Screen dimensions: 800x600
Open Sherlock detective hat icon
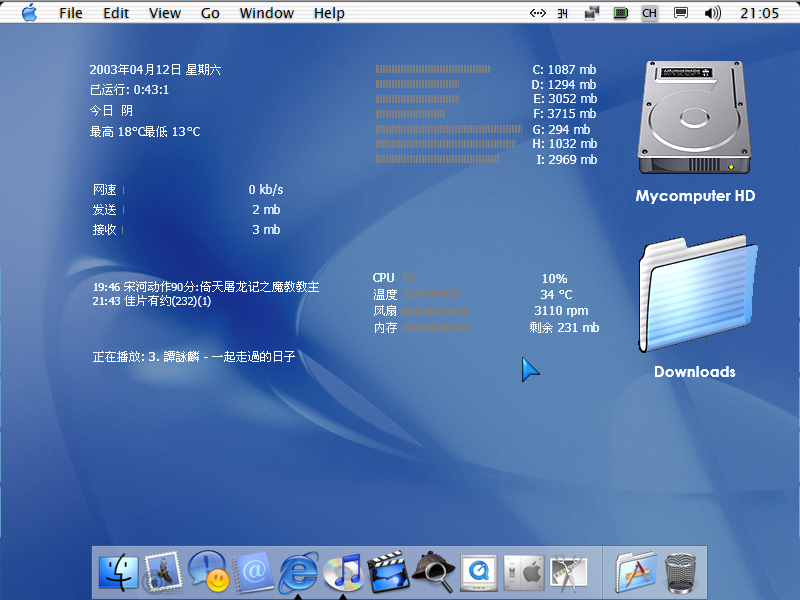[x=433, y=572]
